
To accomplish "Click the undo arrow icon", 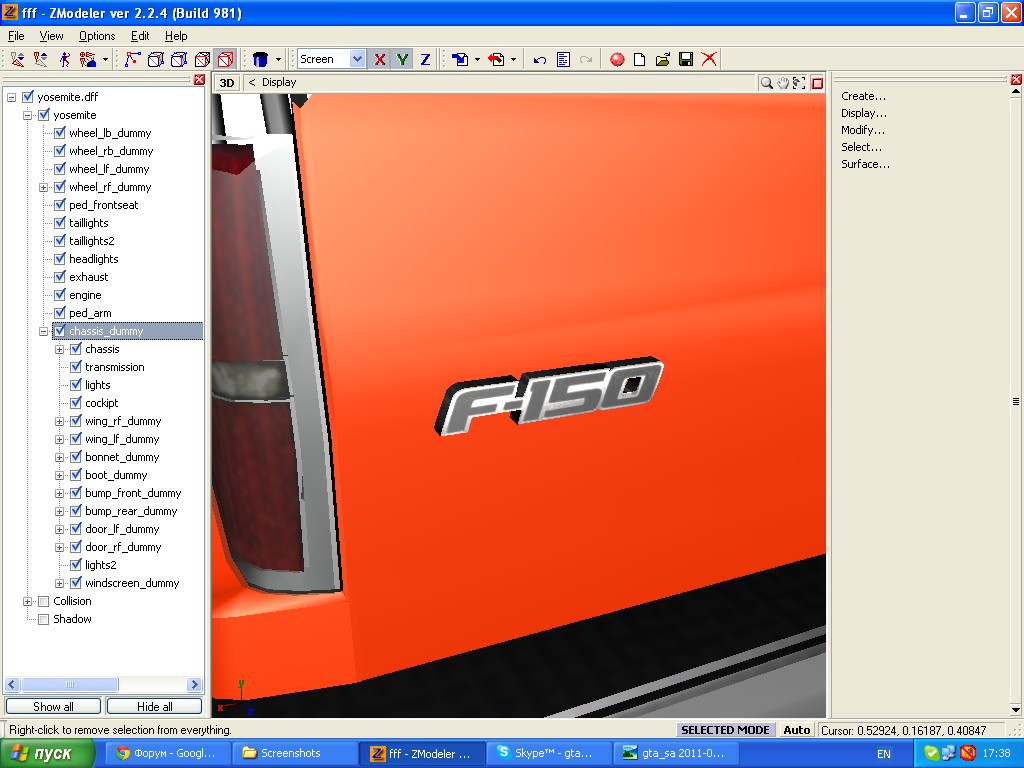I will click(539, 59).
